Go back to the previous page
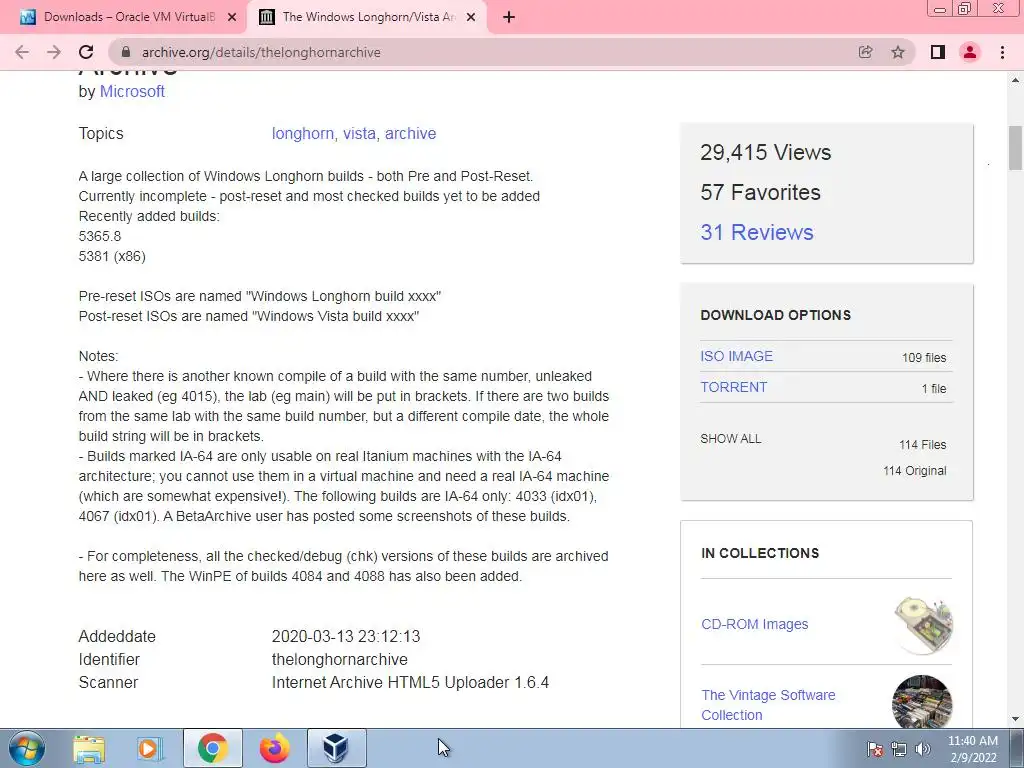 click(22, 52)
